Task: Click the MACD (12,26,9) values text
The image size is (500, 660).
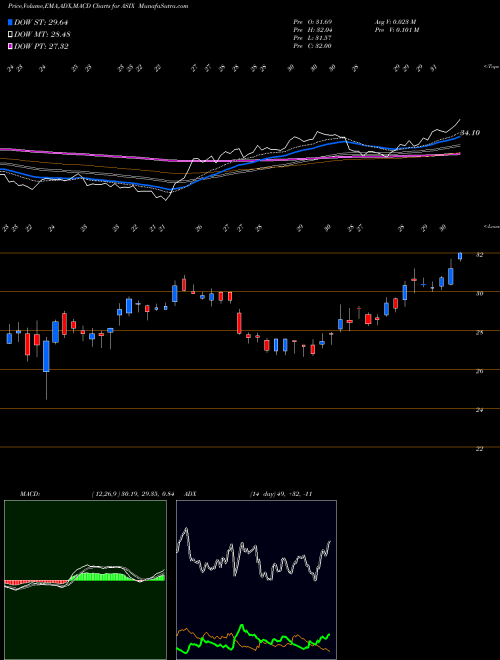Action: 133,494
